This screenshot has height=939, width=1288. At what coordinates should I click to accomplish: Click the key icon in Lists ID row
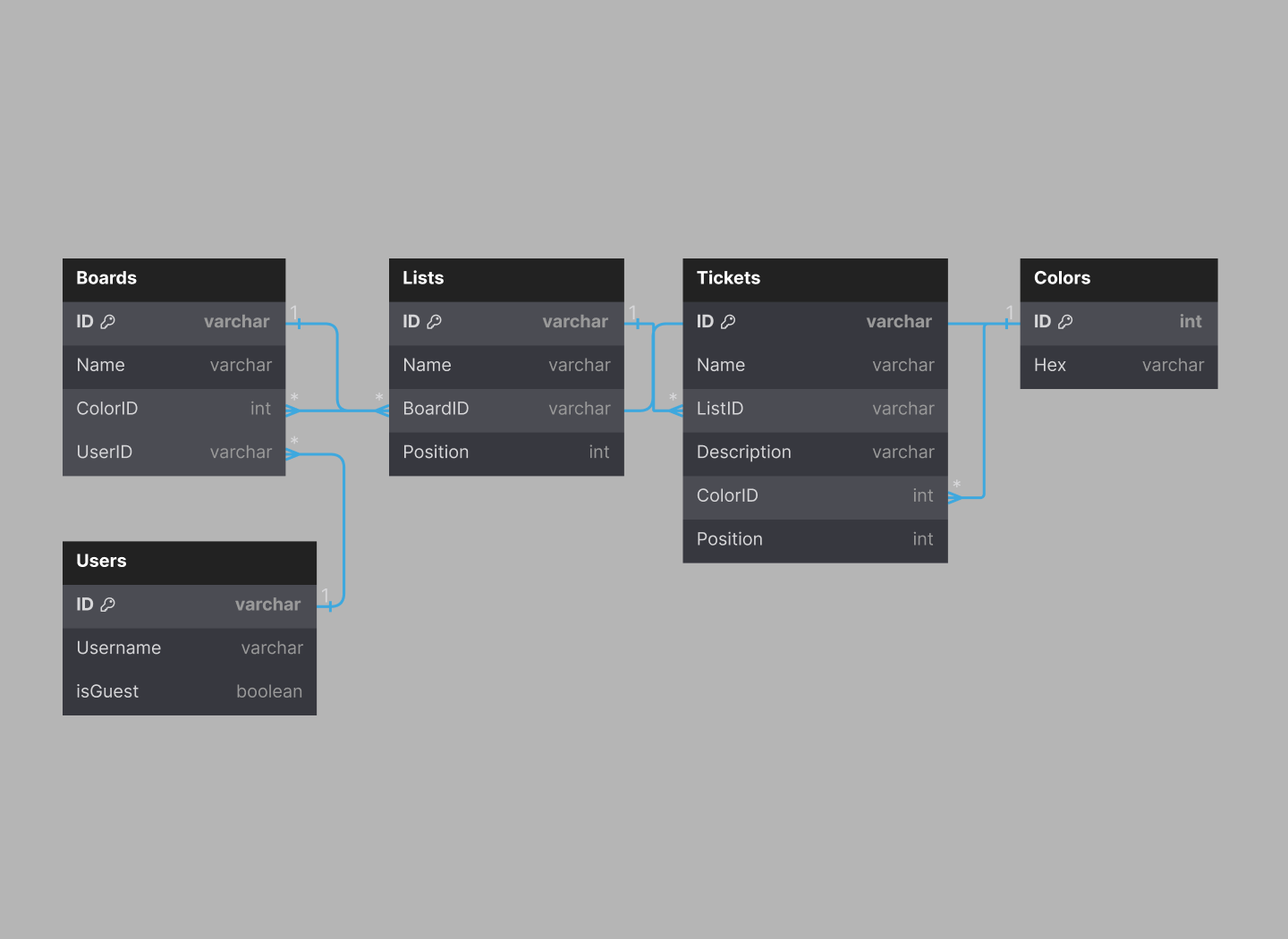pos(435,322)
